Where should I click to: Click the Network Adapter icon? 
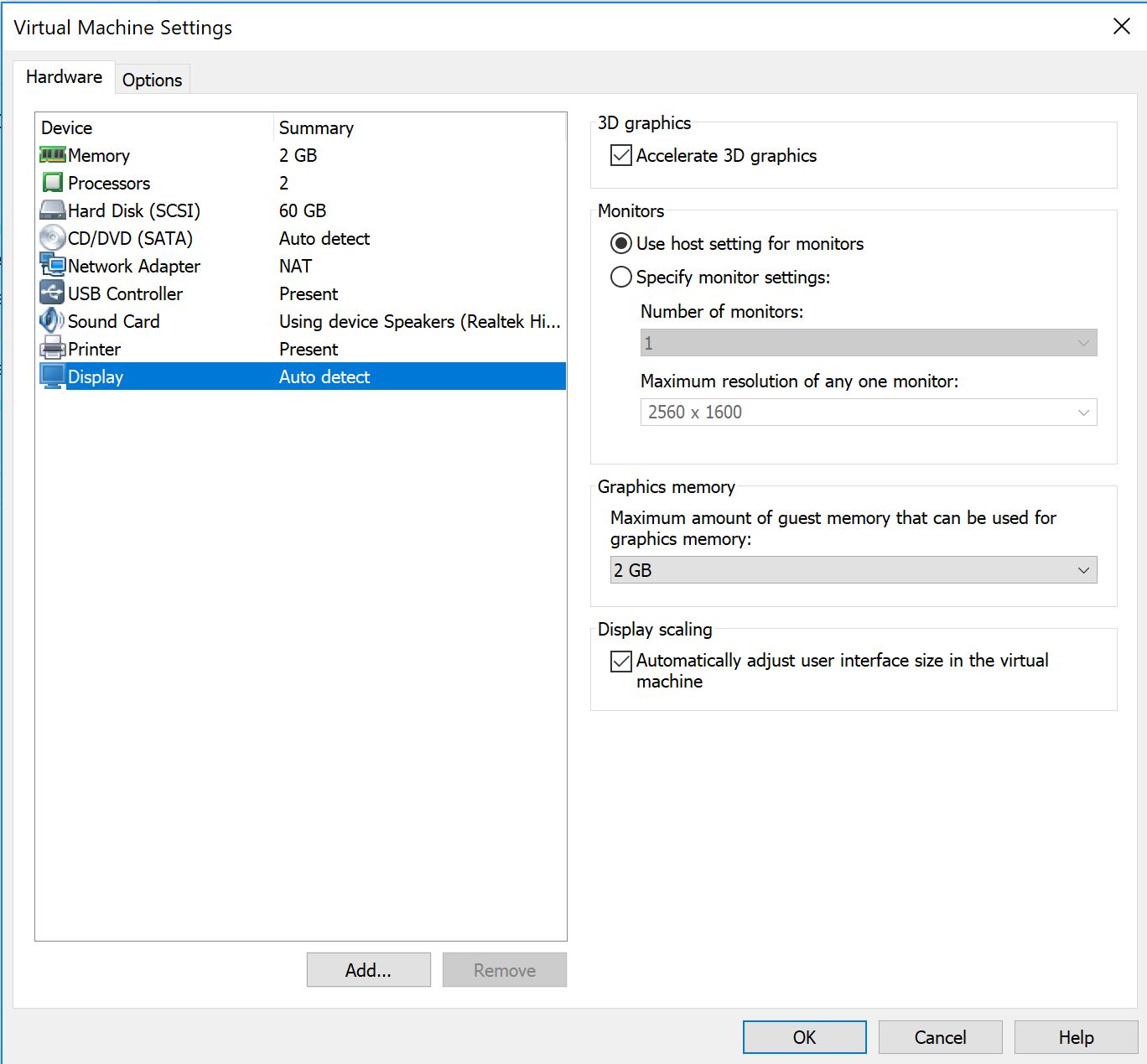tap(52, 266)
